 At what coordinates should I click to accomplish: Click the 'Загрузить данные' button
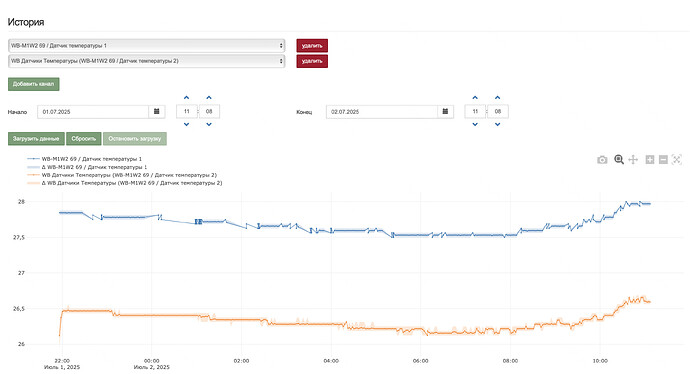click(x=36, y=139)
